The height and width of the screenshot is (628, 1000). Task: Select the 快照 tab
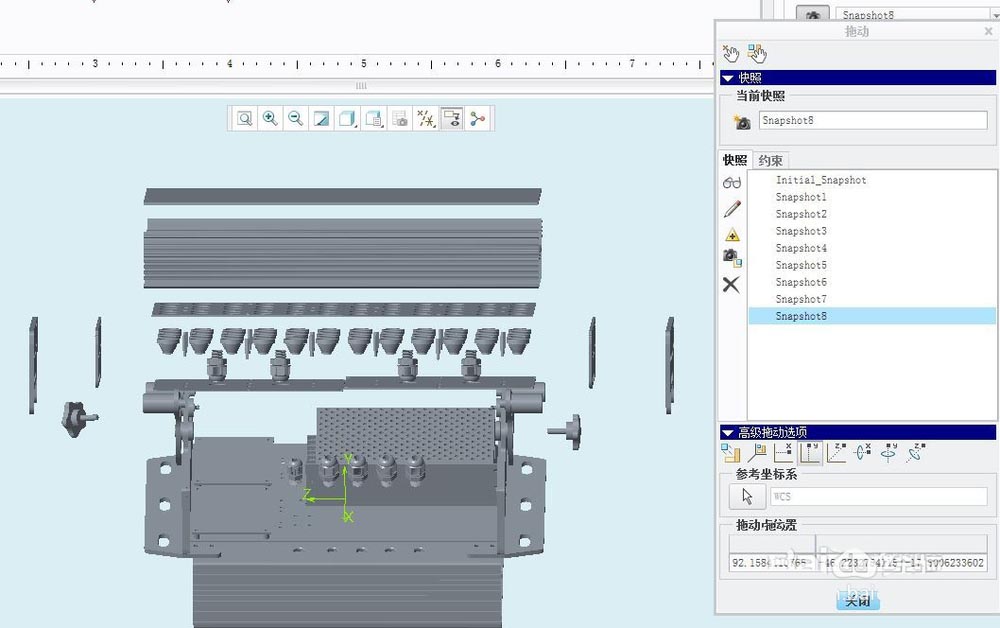[733, 160]
